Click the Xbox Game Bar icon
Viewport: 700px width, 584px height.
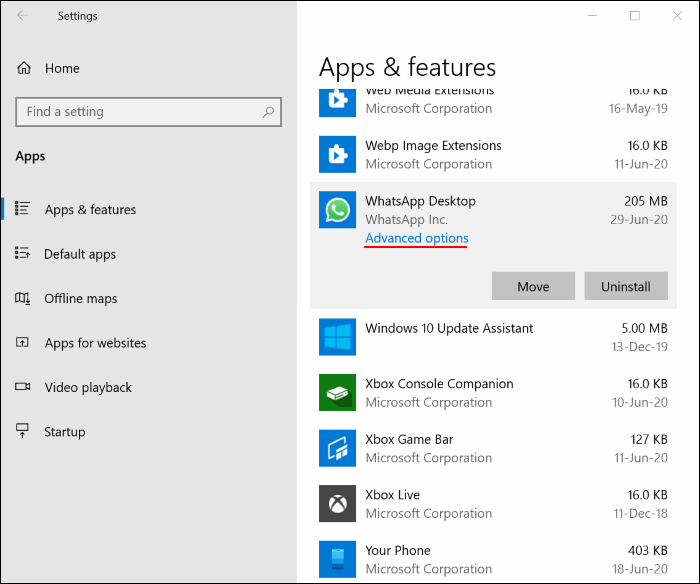pyautogui.click(x=337, y=448)
